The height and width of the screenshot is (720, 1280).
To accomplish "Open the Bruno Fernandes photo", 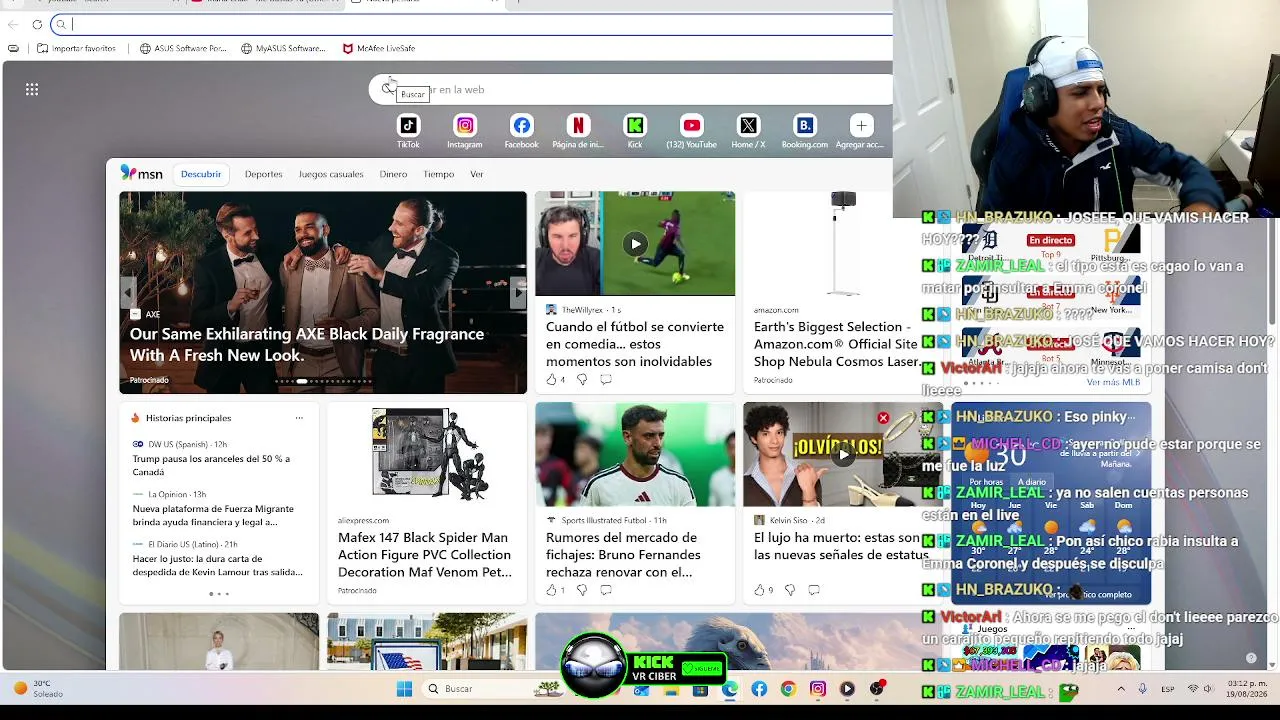I will pos(635,454).
